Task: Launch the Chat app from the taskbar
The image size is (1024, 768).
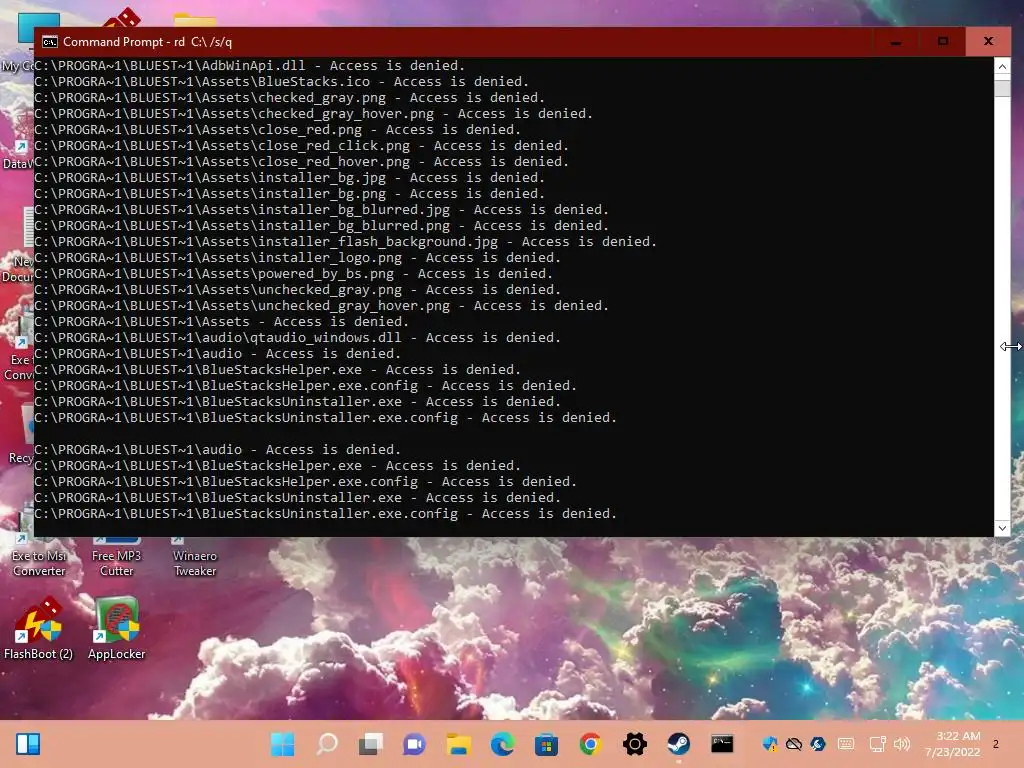Action: [414, 744]
